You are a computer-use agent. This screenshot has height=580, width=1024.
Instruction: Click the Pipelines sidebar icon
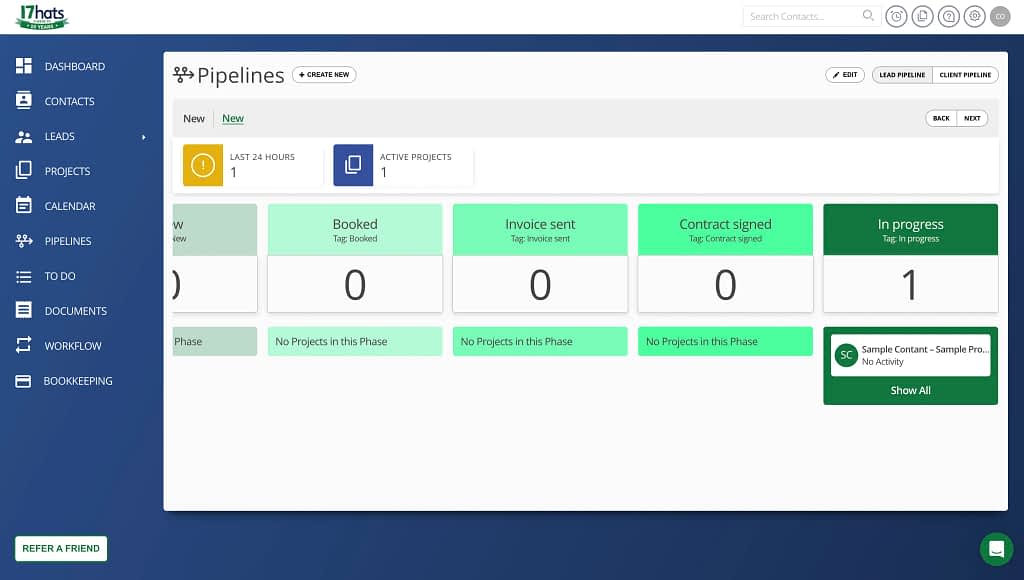pos(24,241)
